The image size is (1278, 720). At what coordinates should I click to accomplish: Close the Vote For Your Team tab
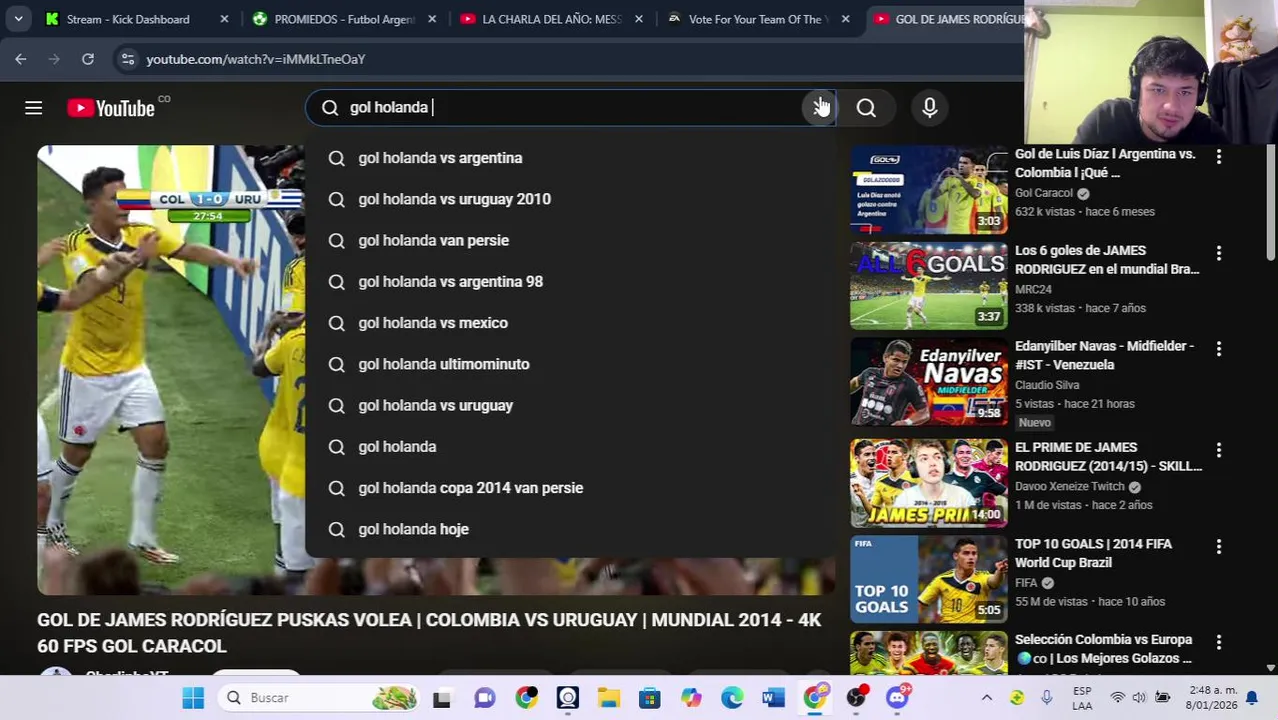(x=846, y=19)
